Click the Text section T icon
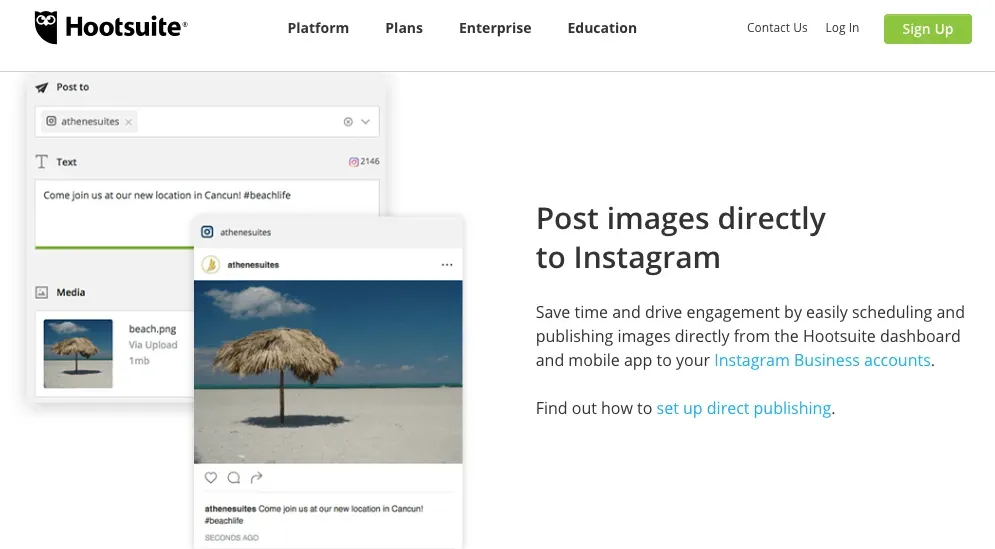Screen dimensions: 995x549 click(42, 162)
